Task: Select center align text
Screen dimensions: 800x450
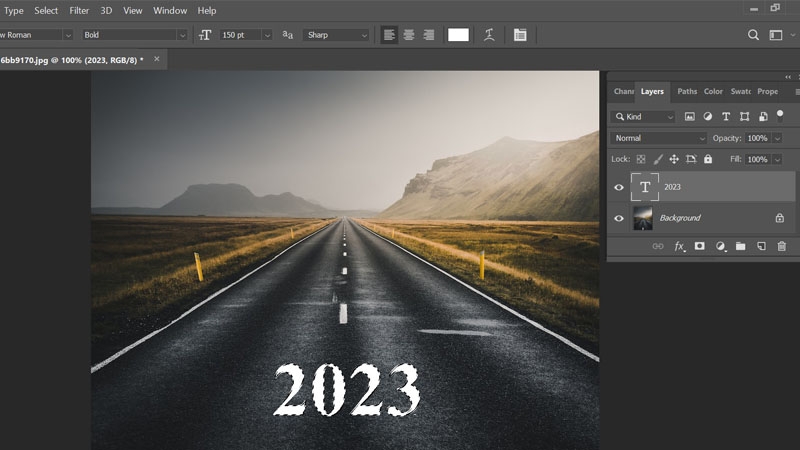Action: pos(409,35)
